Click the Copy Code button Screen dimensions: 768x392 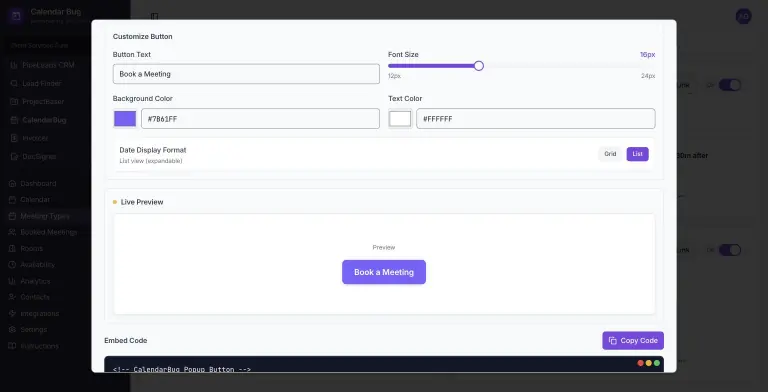point(633,341)
